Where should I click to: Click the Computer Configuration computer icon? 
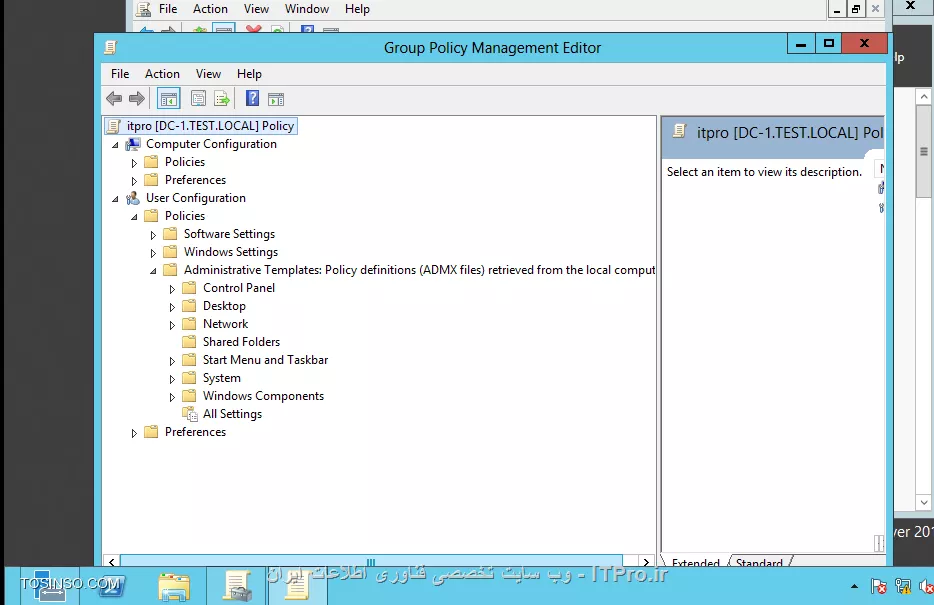click(133, 144)
